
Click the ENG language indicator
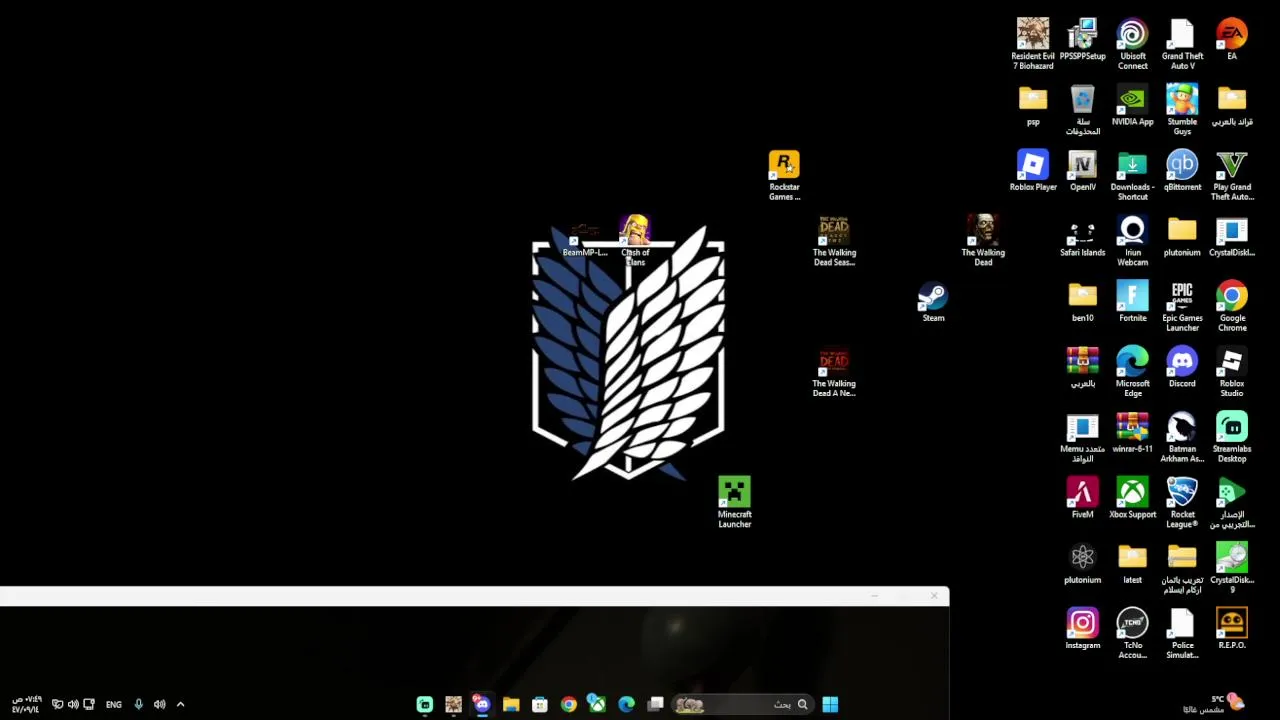[x=114, y=704]
